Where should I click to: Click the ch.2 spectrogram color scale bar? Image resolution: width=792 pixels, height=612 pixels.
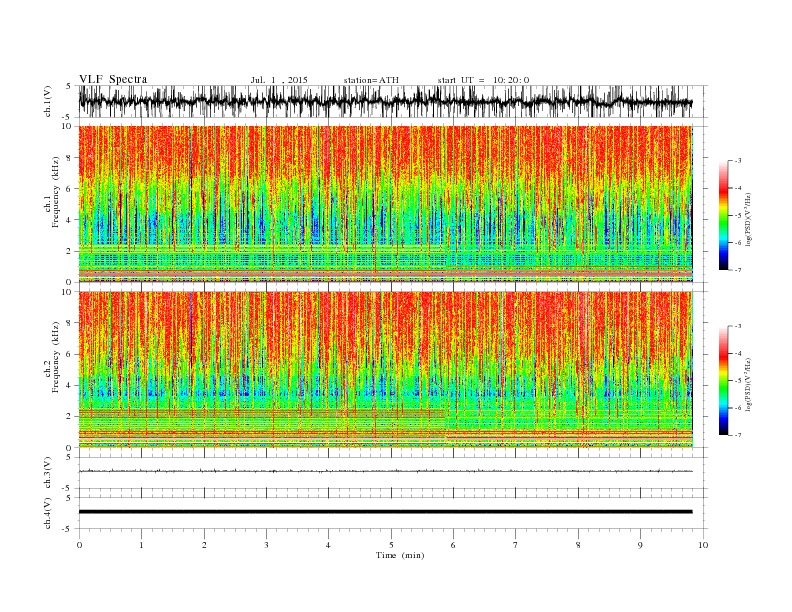pyautogui.click(x=723, y=381)
